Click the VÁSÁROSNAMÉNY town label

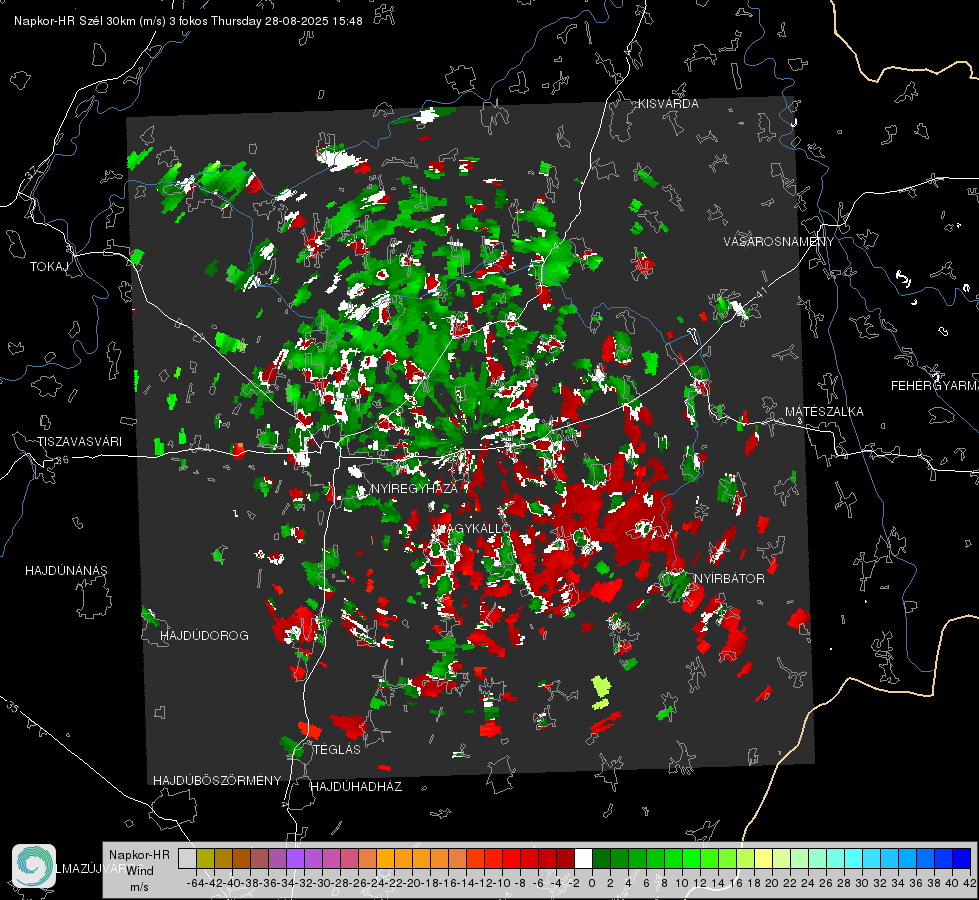[x=779, y=242]
